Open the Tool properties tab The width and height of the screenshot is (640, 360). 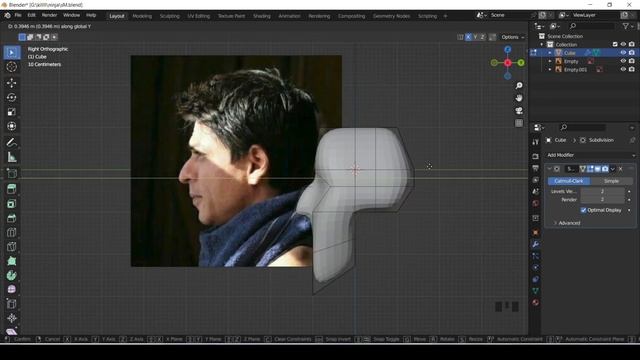(x=536, y=142)
